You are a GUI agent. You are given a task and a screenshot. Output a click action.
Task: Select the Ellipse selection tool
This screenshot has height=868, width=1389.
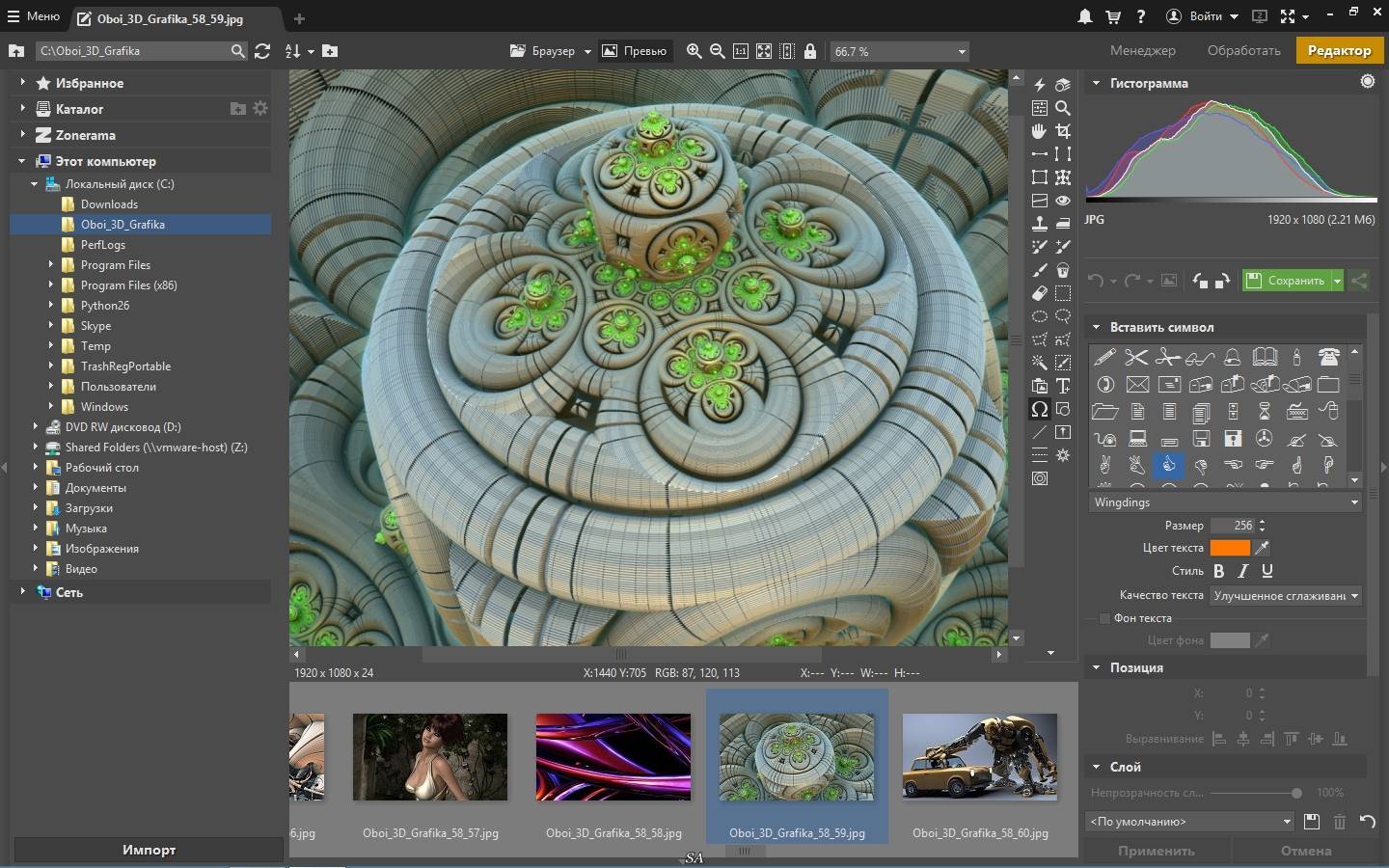click(x=1039, y=316)
